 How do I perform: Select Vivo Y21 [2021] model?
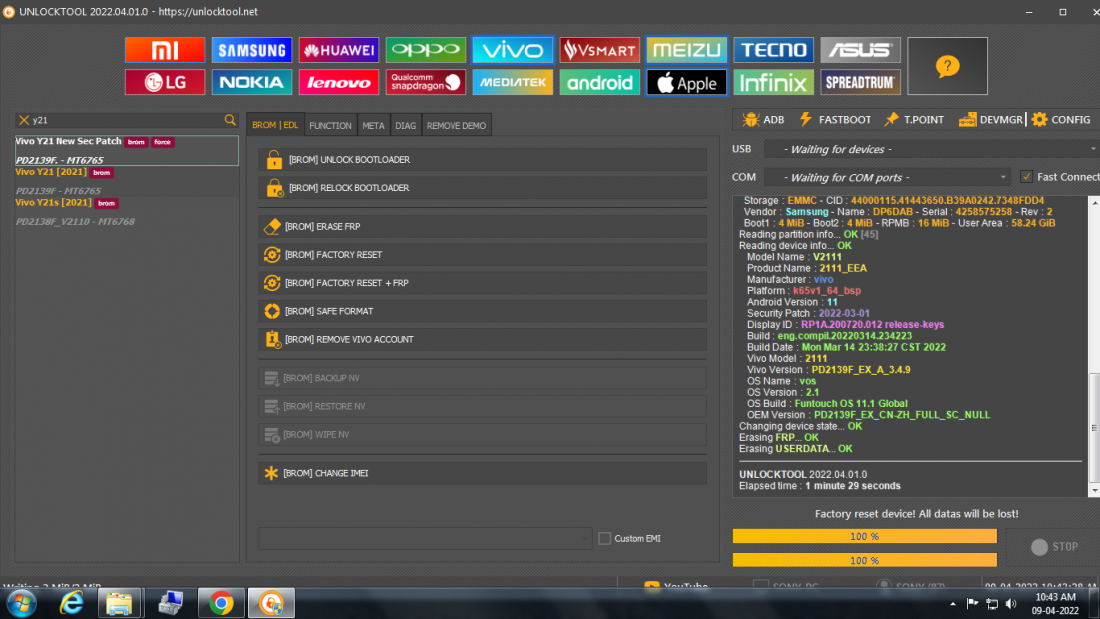tap(127, 181)
